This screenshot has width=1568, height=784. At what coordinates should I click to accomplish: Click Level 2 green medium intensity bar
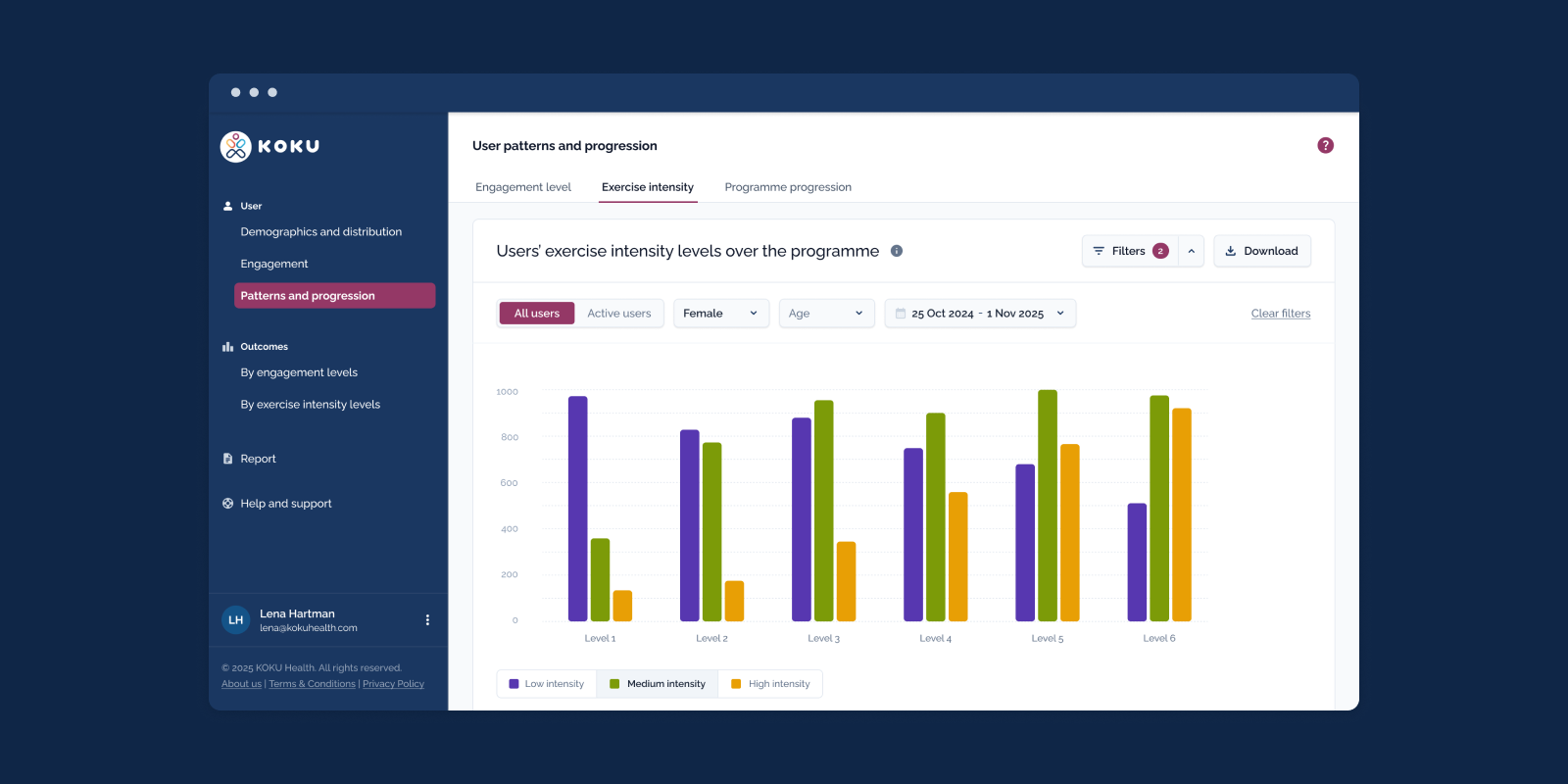[x=712, y=532]
